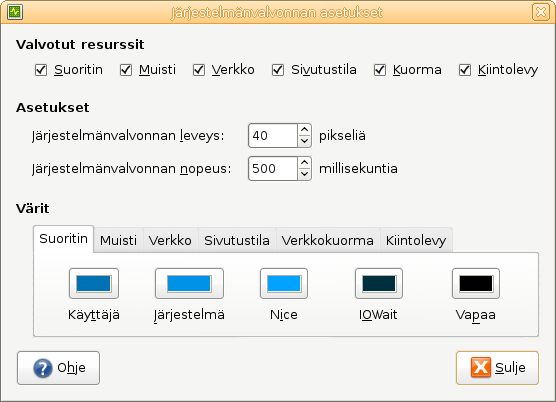The image size is (556, 402).
Task: Disable the Verkko checkbox
Action: tap(199, 70)
